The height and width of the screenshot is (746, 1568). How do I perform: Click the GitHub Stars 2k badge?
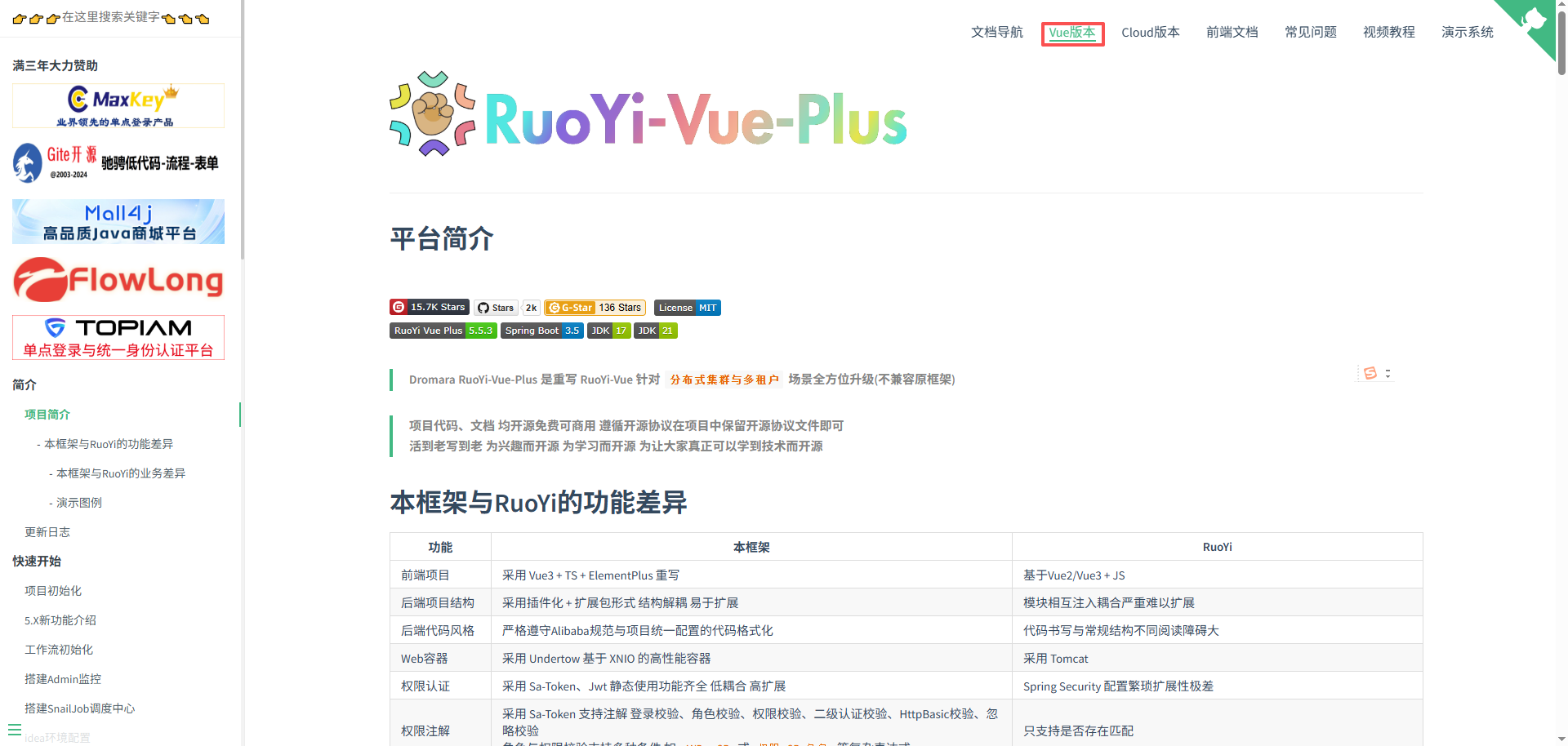tap(507, 308)
